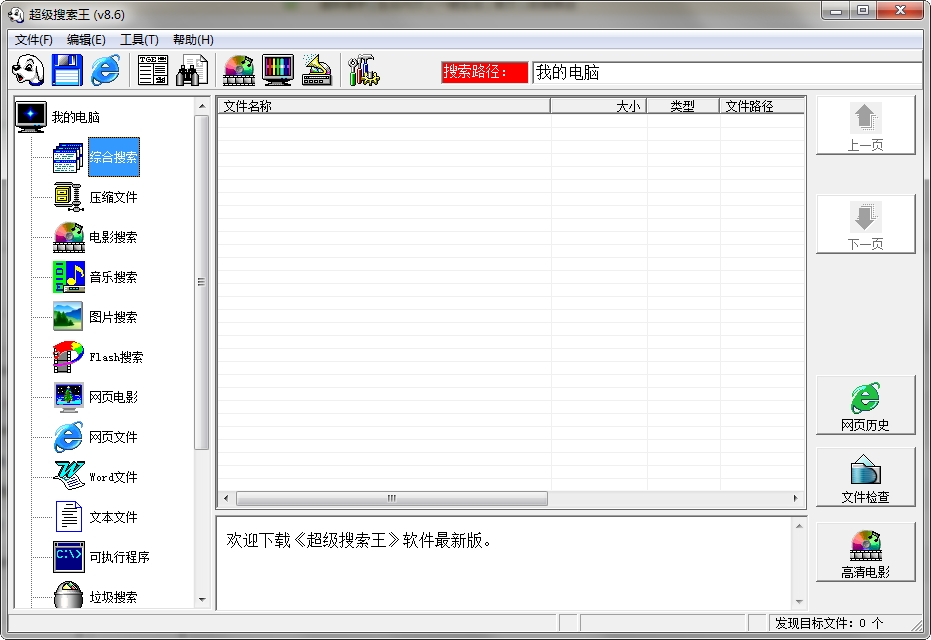This screenshot has width=931, height=640.
Task: Click the sidebar vertical scrollbar
Action: (203, 283)
